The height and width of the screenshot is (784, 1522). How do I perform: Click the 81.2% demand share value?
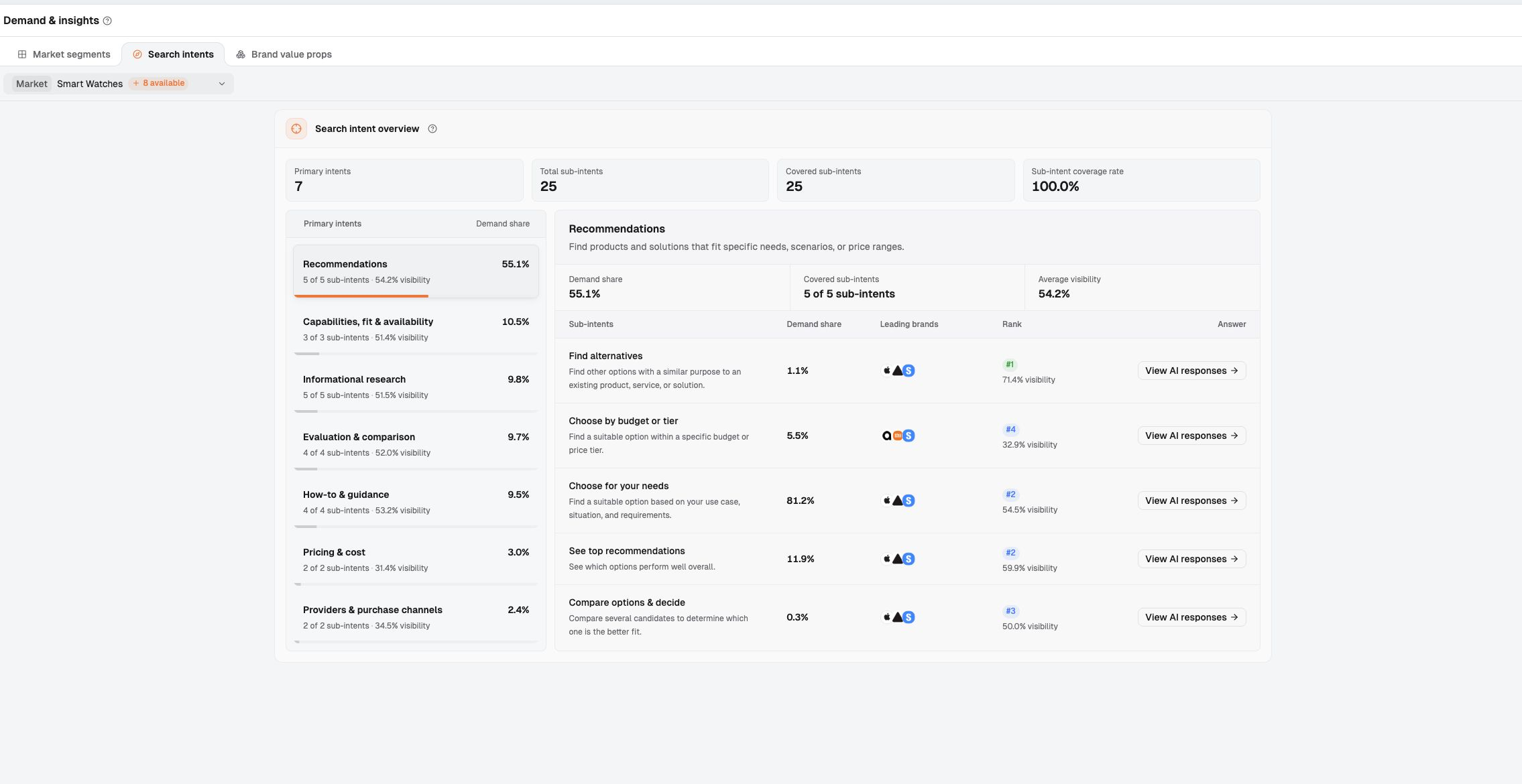click(x=801, y=501)
